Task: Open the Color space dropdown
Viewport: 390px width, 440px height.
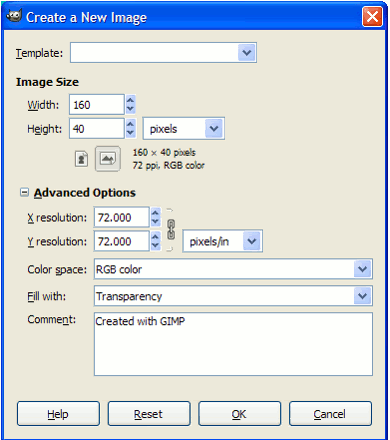Action: (233, 269)
